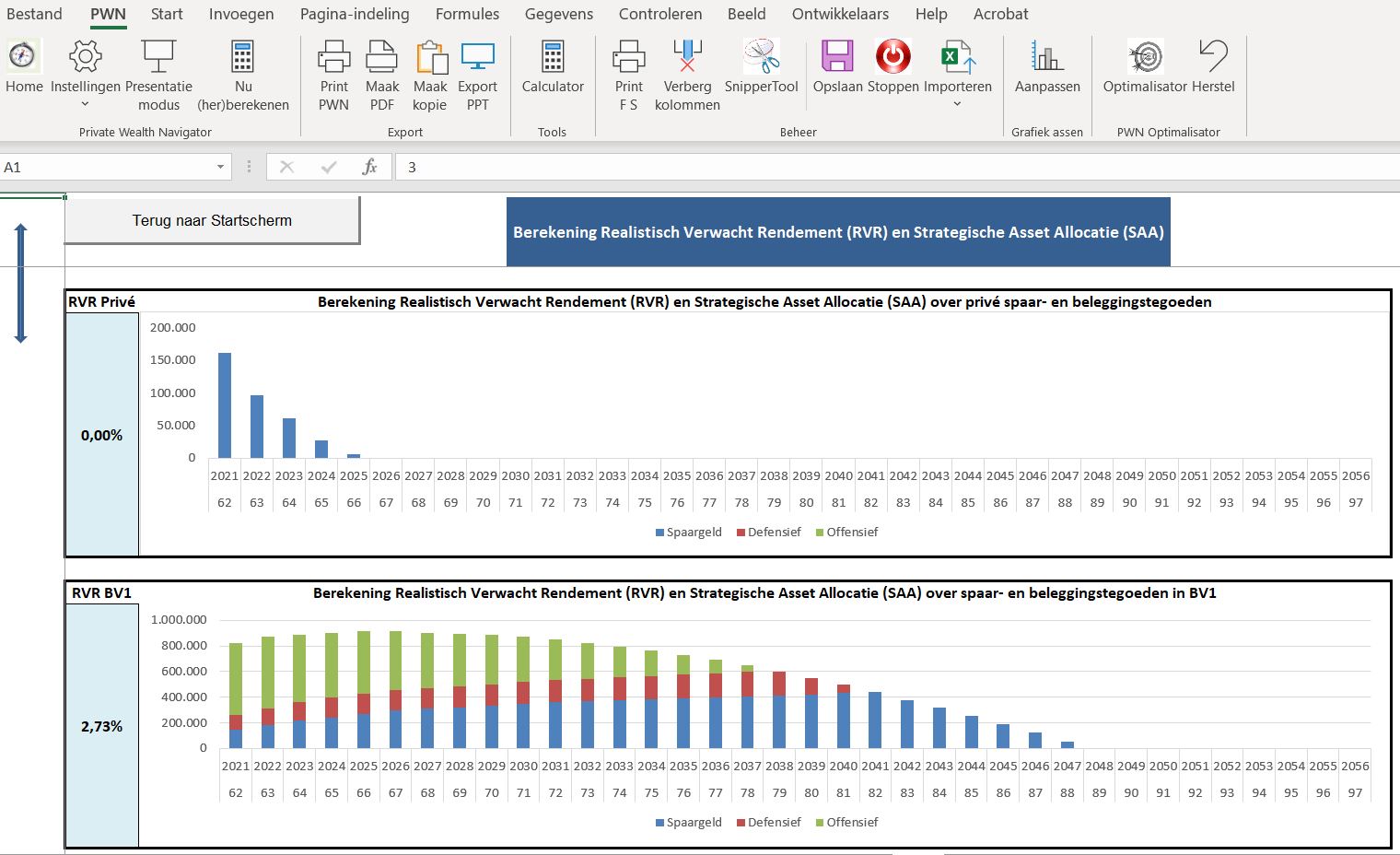Open Presentatie modus from the ribbon
This screenshot has height=855, width=1400.
(x=158, y=57)
